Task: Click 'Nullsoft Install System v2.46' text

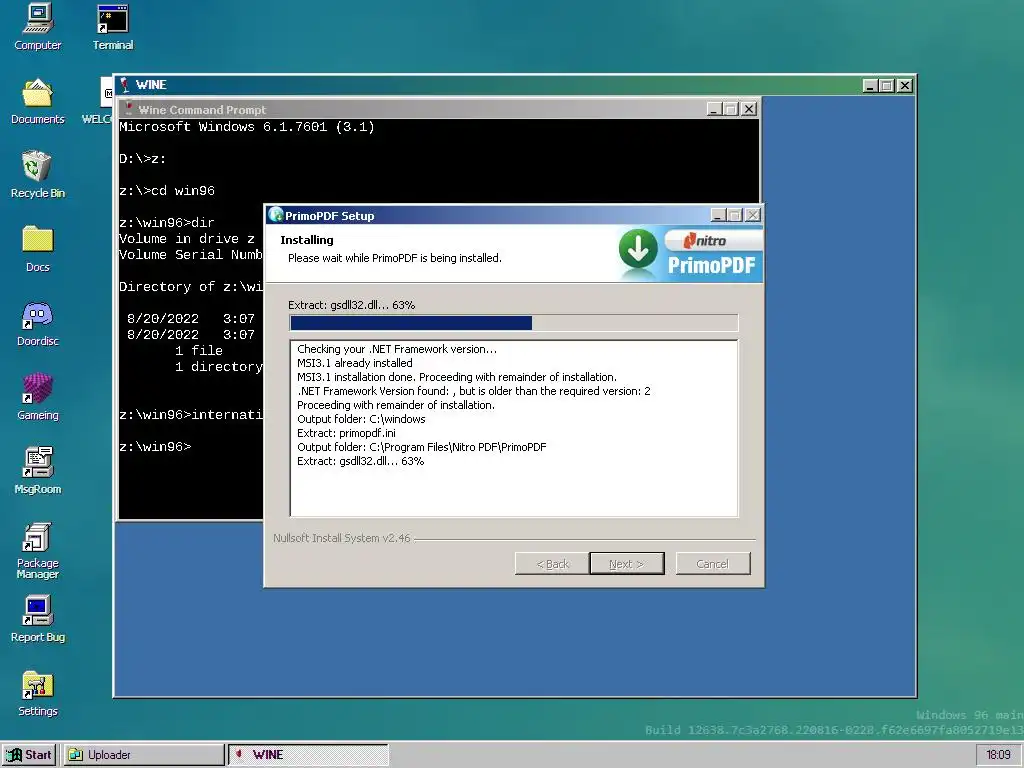Action: (342, 538)
